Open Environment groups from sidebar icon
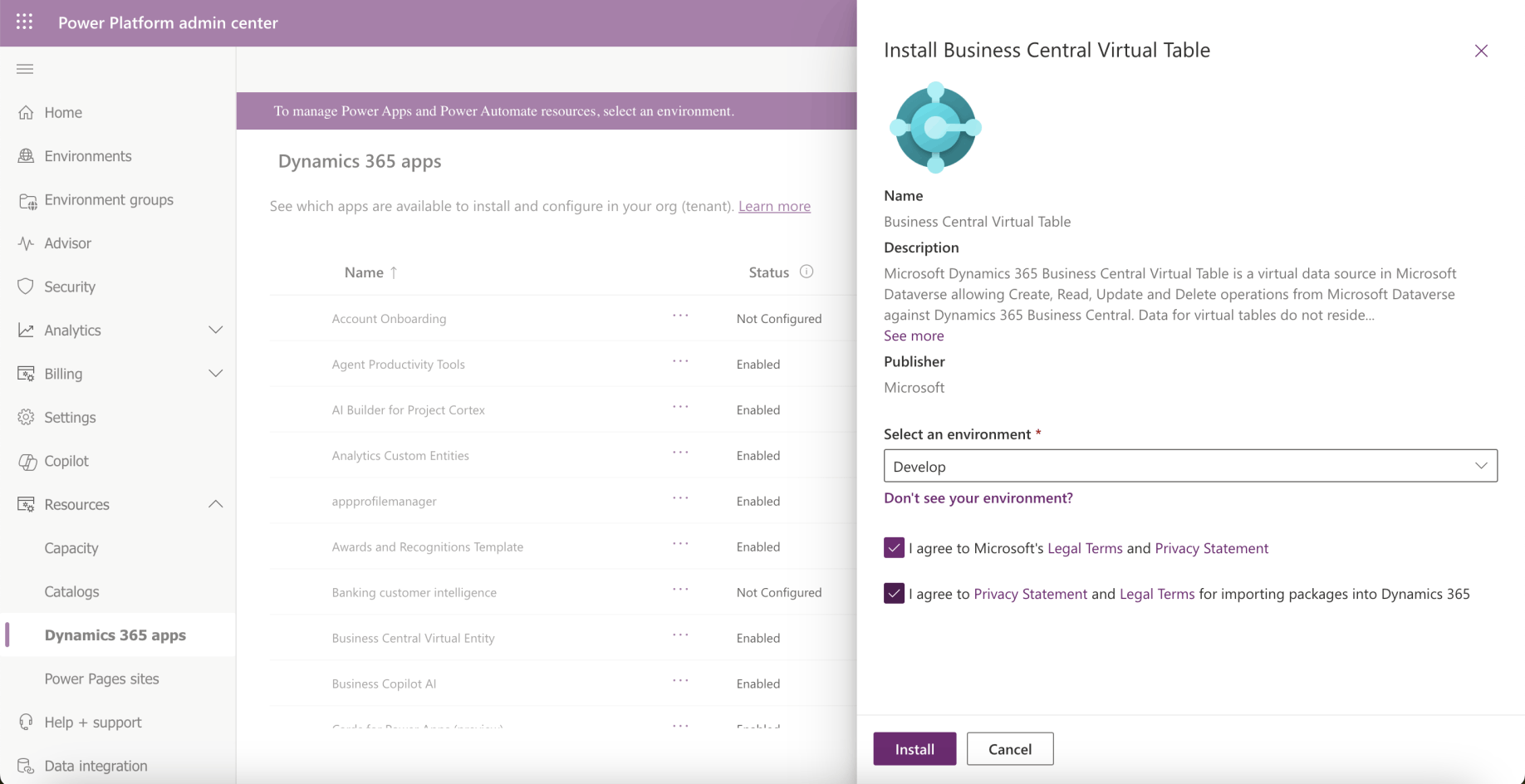Viewport: 1525px width, 784px height. (x=27, y=200)
